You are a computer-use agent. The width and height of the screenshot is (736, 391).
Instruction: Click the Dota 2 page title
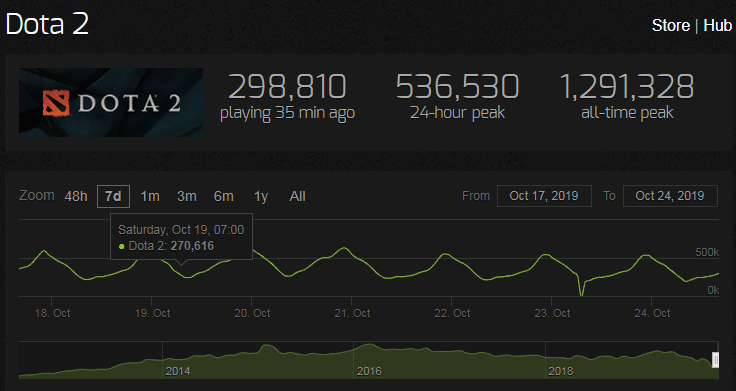click(47, 24)
